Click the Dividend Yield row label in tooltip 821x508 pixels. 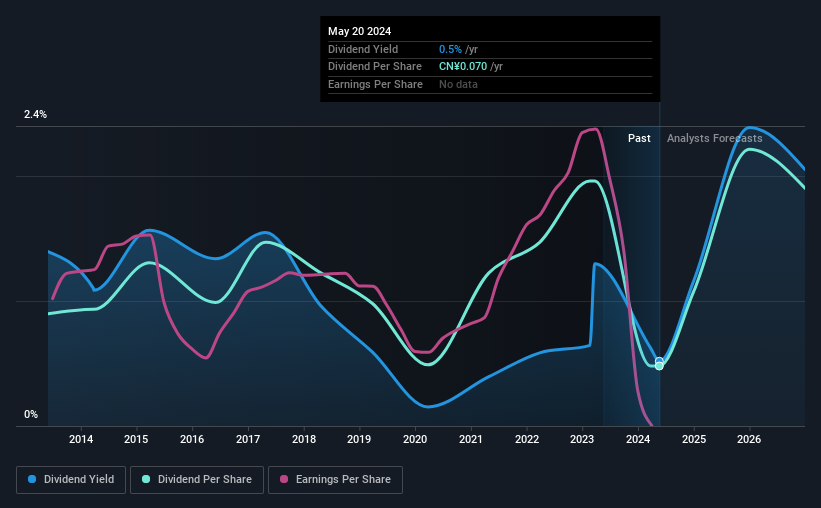[x=363, y=49]
